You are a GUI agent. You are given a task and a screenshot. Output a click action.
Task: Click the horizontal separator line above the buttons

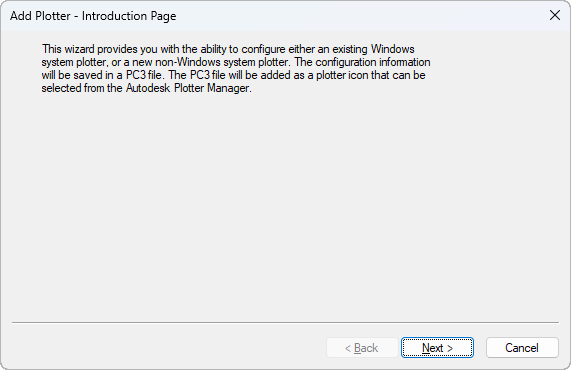[285, 322]
